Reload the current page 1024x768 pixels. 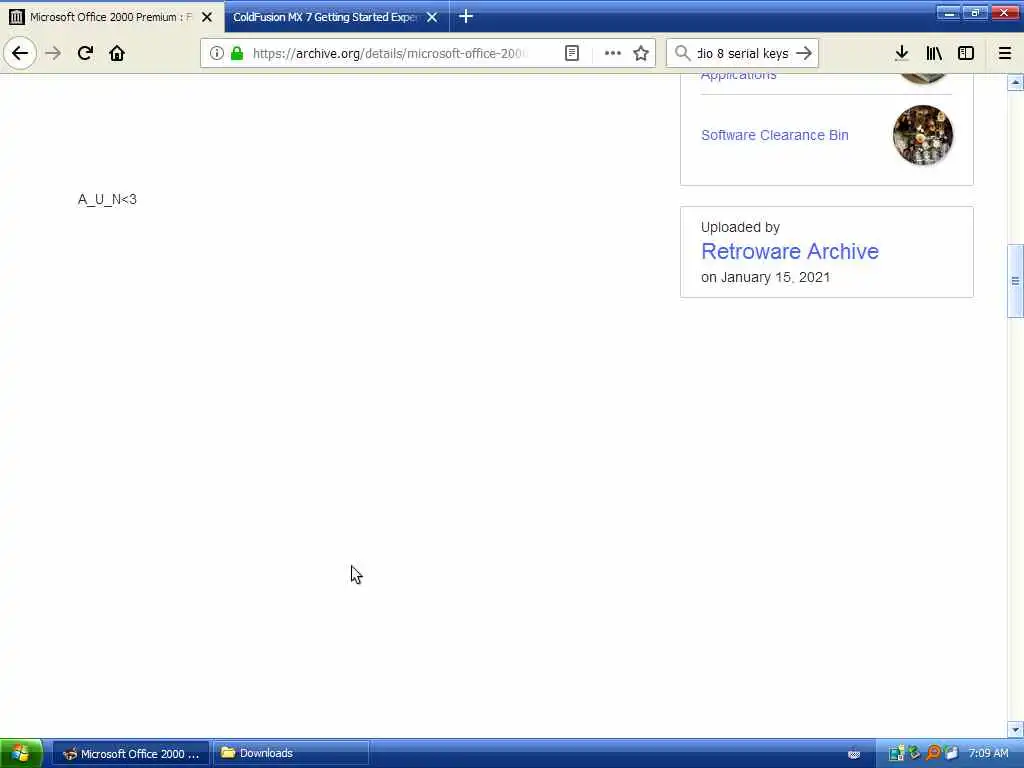pos(85,54)
